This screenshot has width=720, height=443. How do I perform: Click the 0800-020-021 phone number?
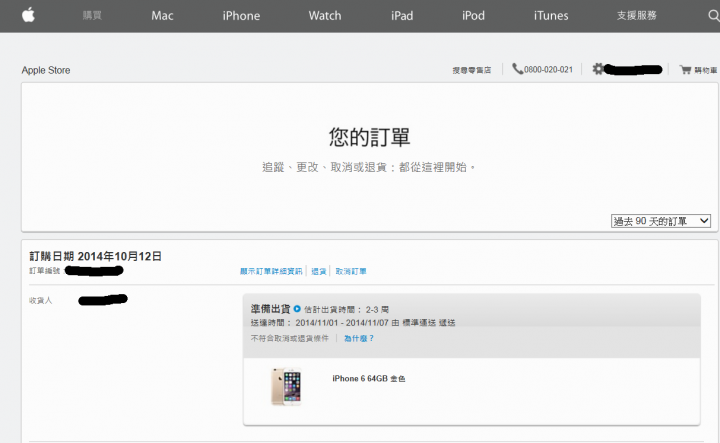tap(548, 70)
